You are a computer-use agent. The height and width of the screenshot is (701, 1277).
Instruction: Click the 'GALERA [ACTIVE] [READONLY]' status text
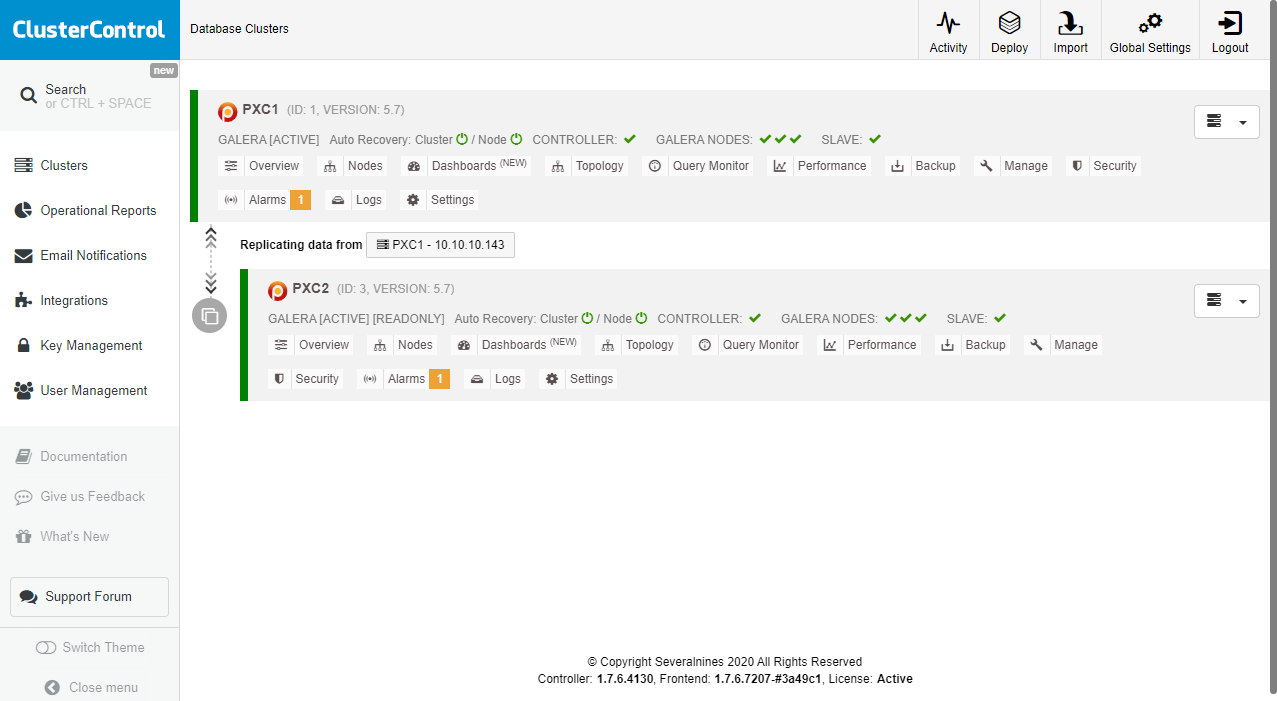[x=356, y=319]
